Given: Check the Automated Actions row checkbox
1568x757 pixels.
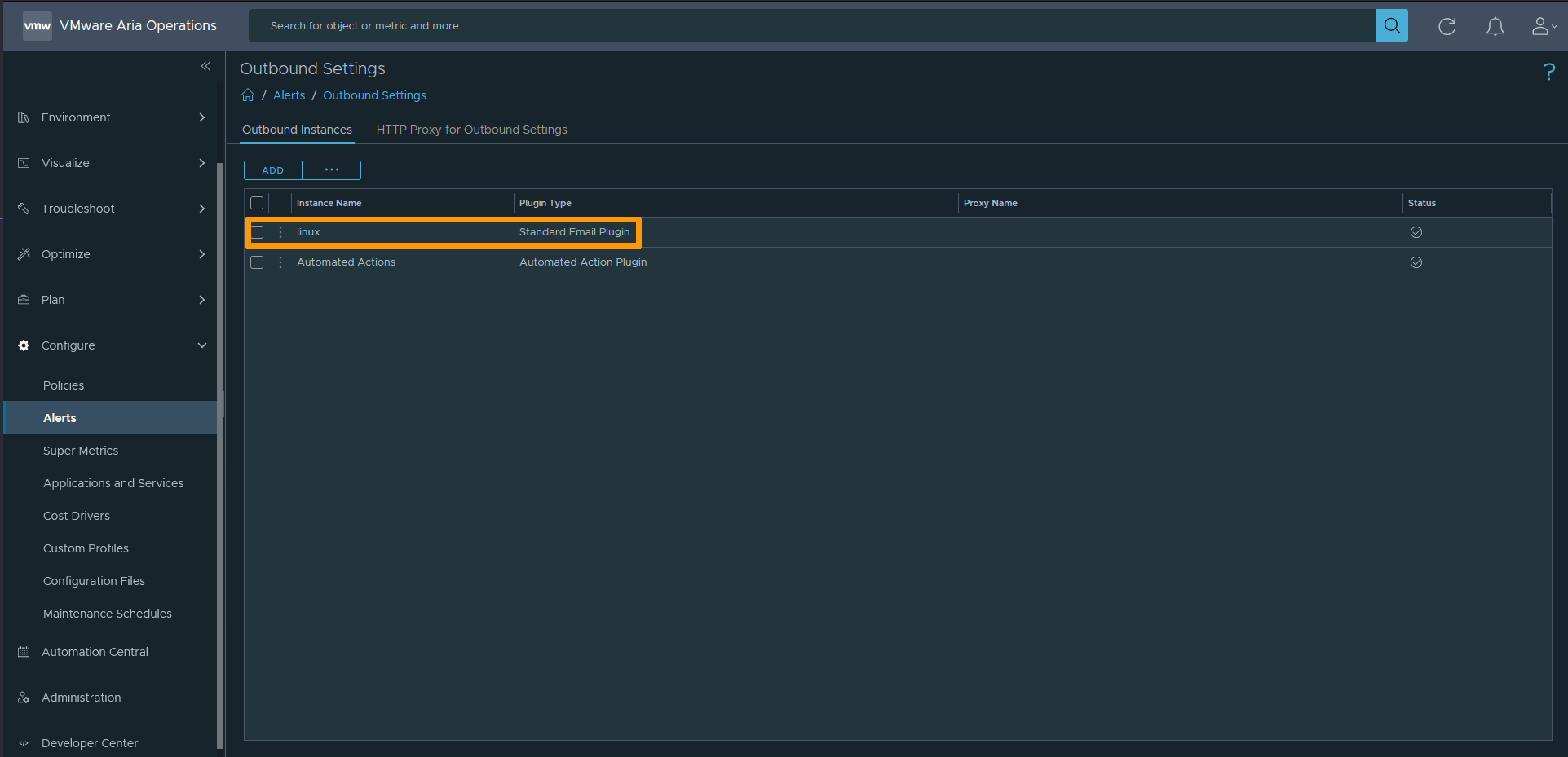Looking at the screenshot, I should [257, 262].
